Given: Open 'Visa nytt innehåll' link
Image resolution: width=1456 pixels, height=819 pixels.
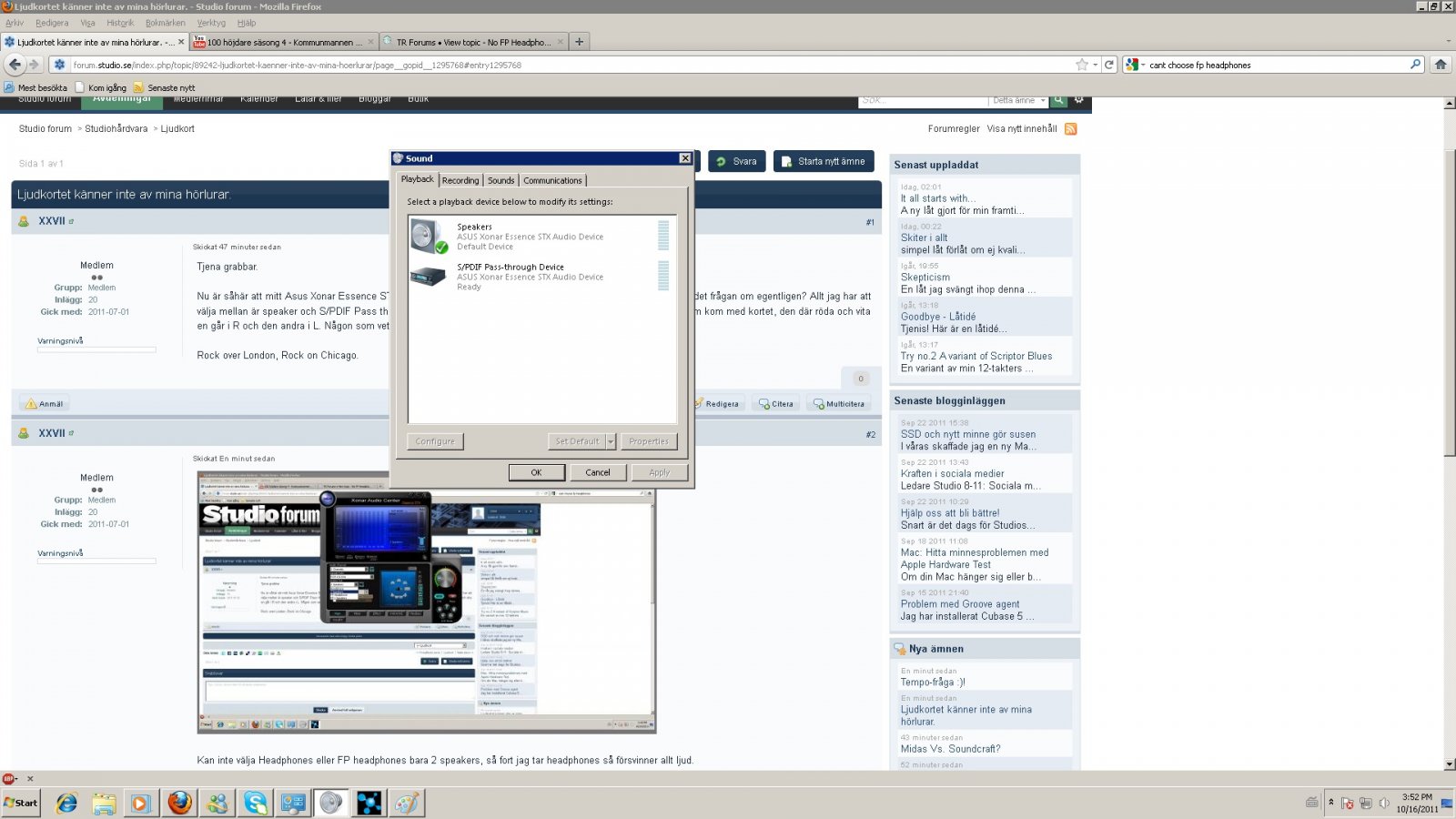Looking at the screenshot, I should tap(1022, 128).
